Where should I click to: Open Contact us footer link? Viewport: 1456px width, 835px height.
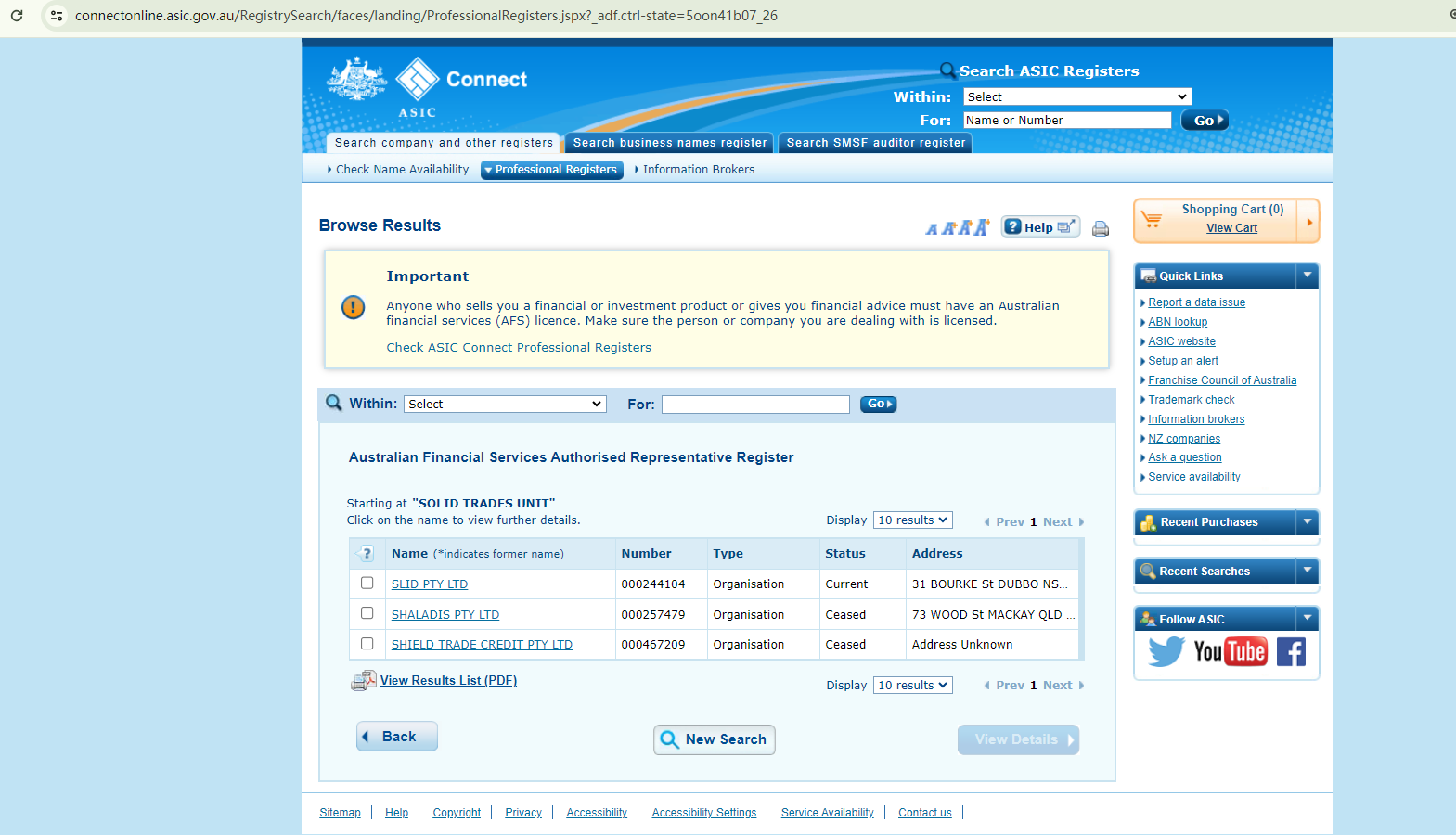pos(925,813)
